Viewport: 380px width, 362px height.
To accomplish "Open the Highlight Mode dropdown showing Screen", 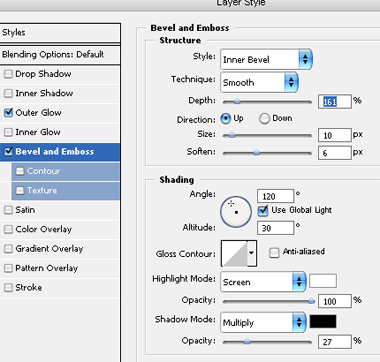I will pyautogui.click(x=263, y=282).
